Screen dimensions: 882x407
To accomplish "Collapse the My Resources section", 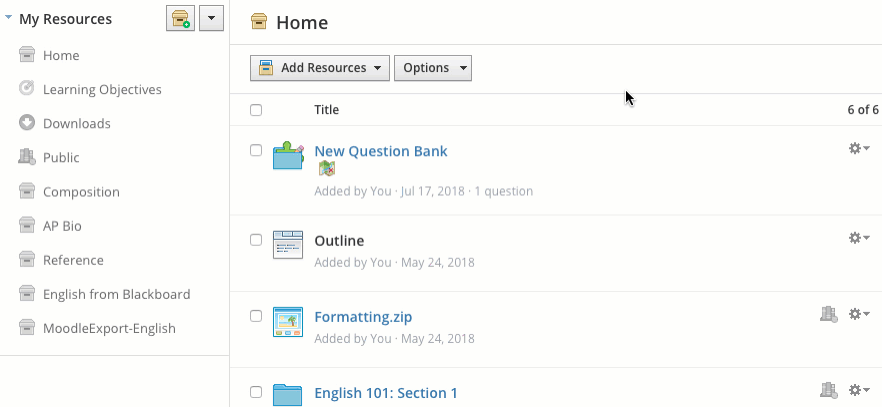I will 9,19.
